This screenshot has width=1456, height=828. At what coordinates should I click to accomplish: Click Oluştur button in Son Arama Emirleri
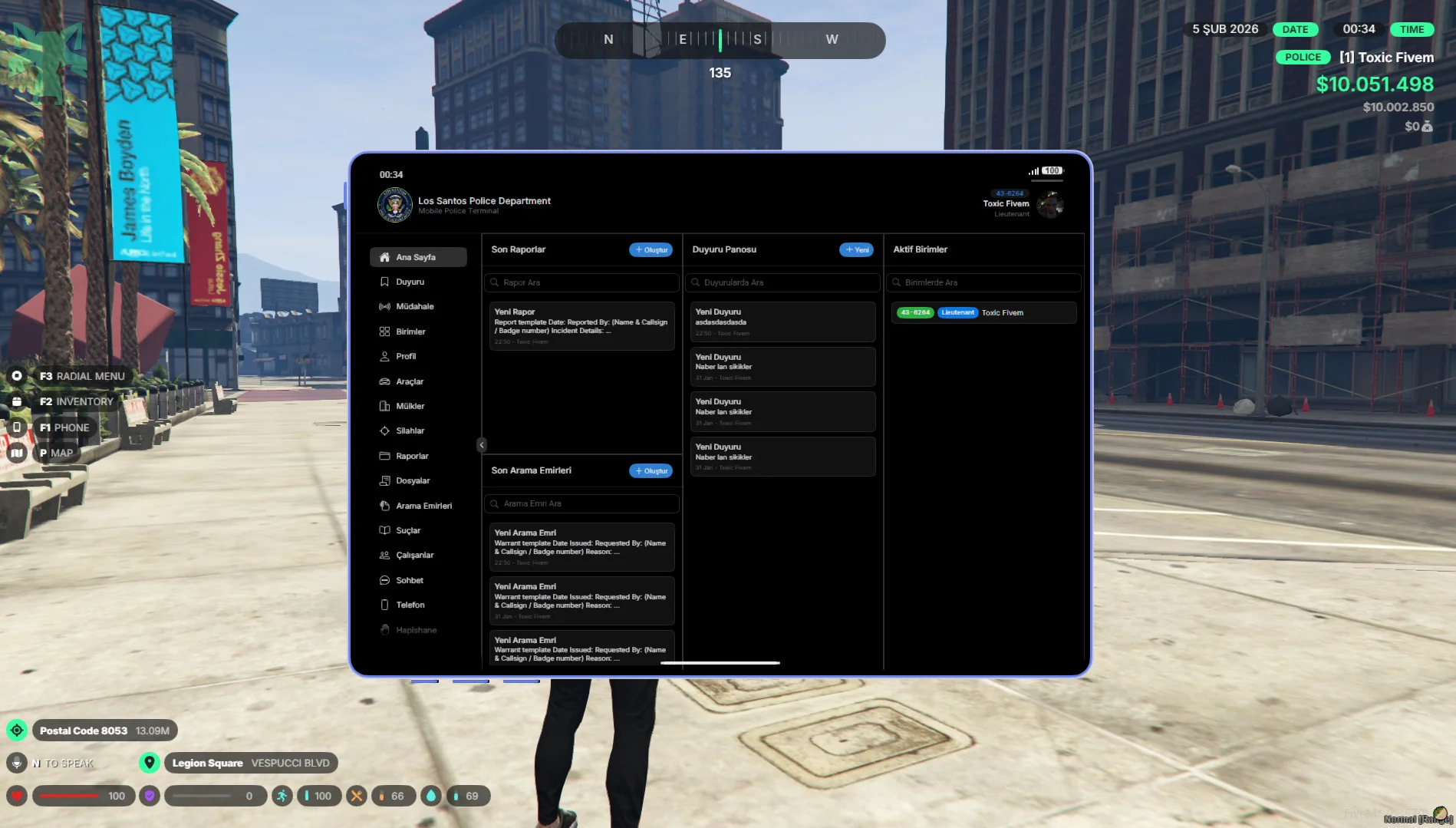(651, 470)
